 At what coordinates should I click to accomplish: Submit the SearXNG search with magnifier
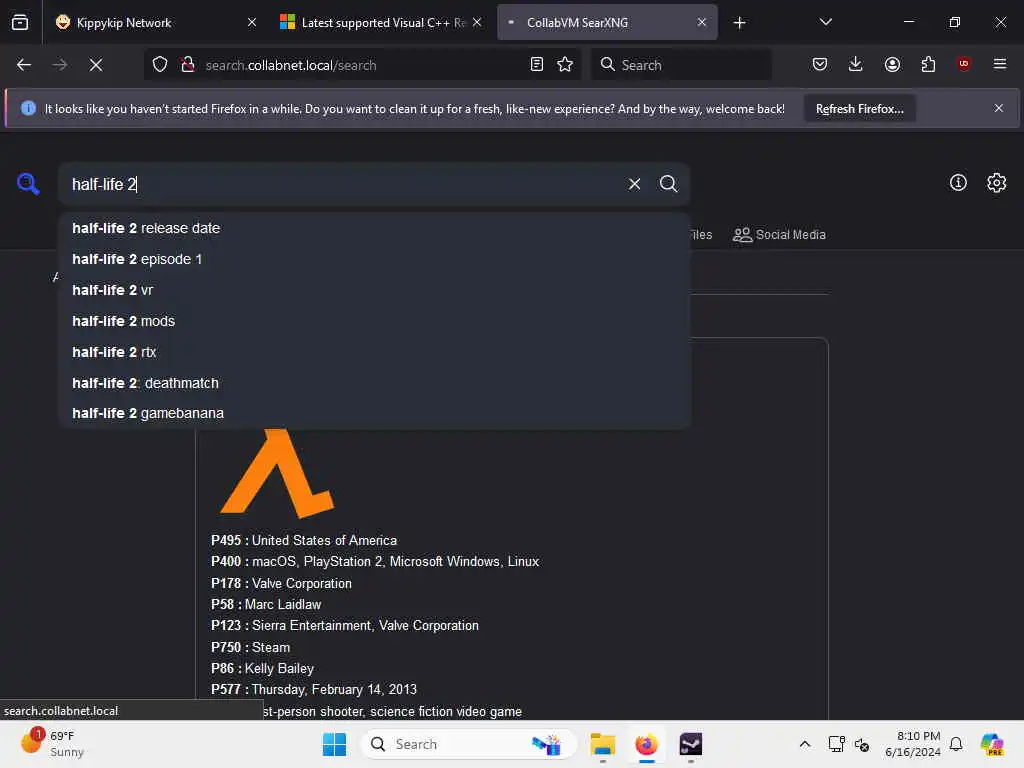[668, 184]
